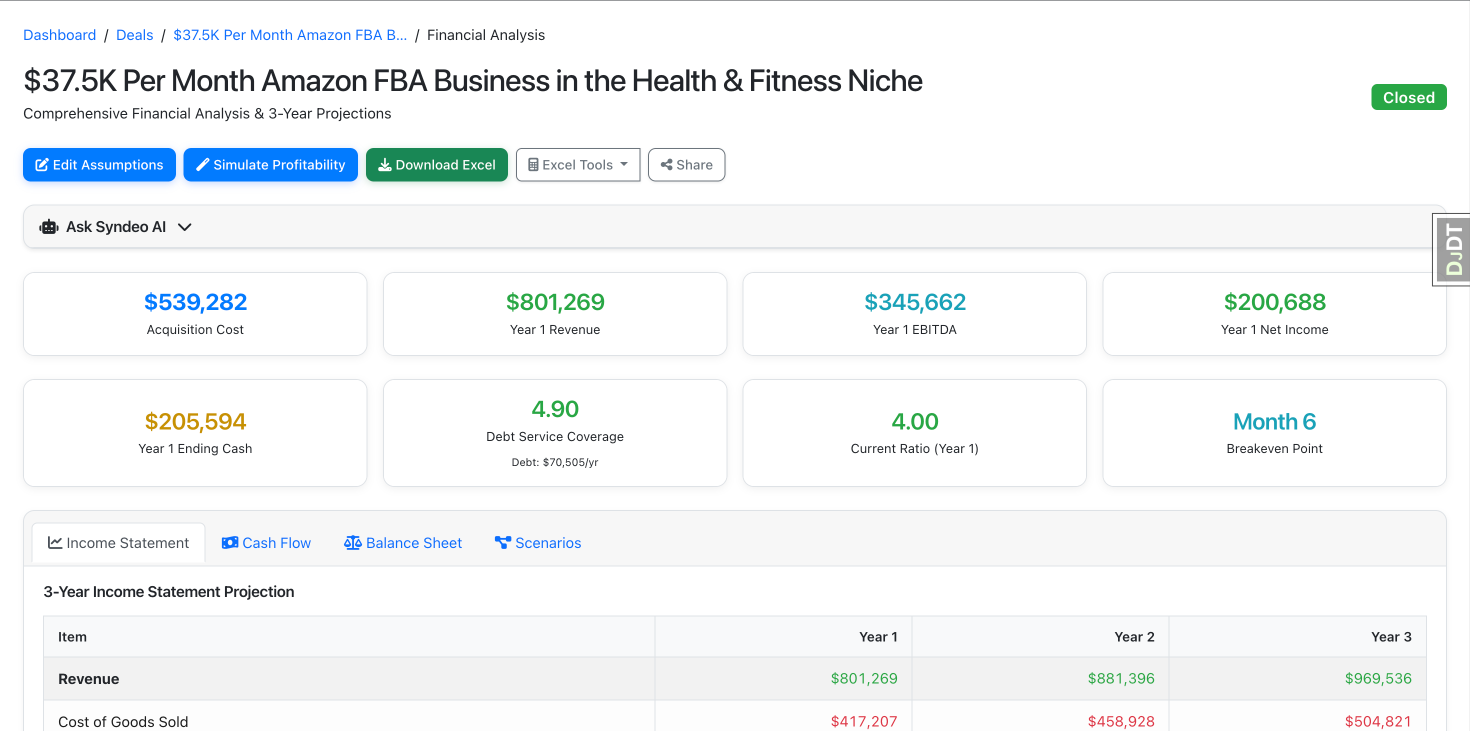
Task: Click the Closed status badge
Action: pyautogui.click(x=1409, y=97)
